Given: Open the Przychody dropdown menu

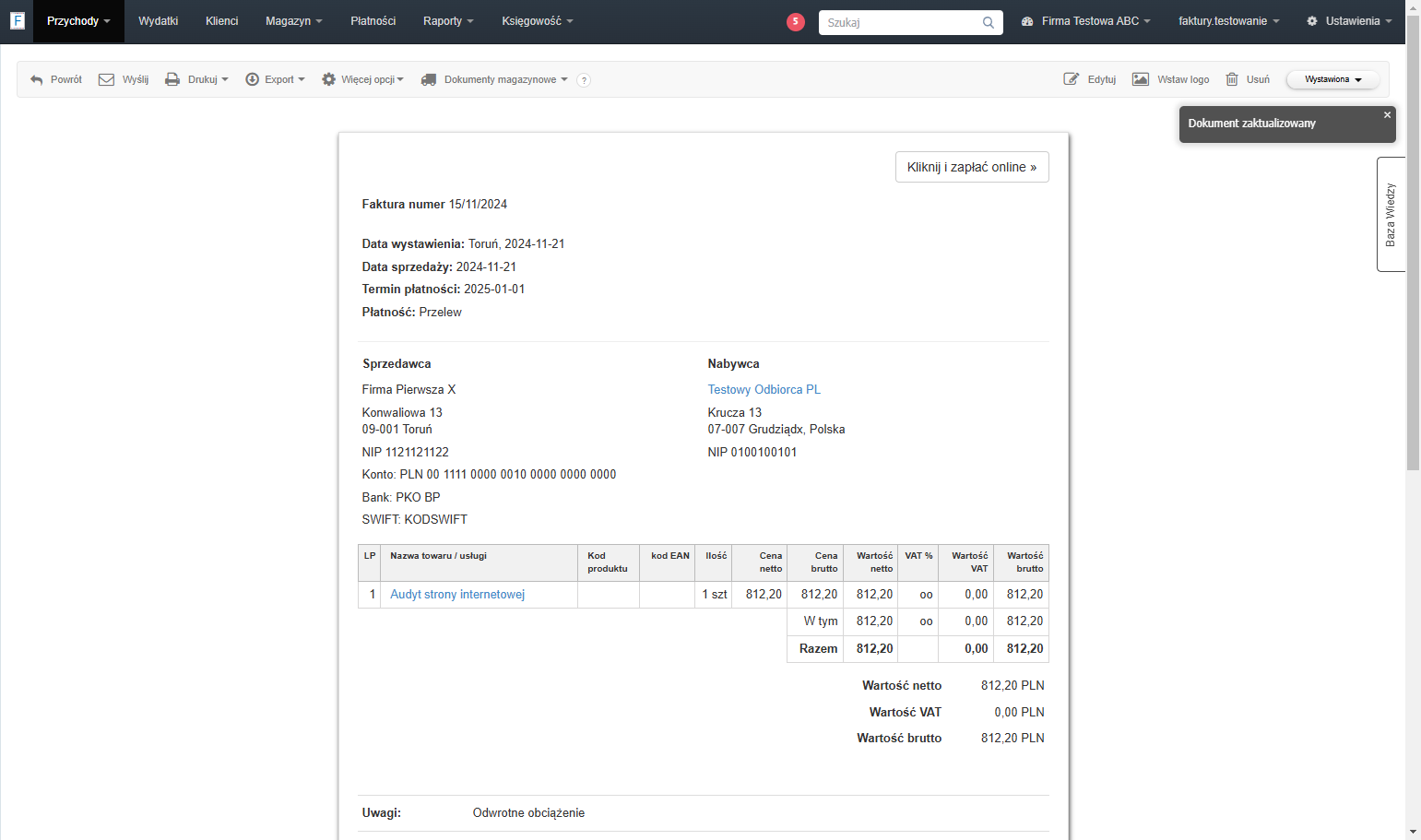Looking at the screenshot, I should click(78, 21).
